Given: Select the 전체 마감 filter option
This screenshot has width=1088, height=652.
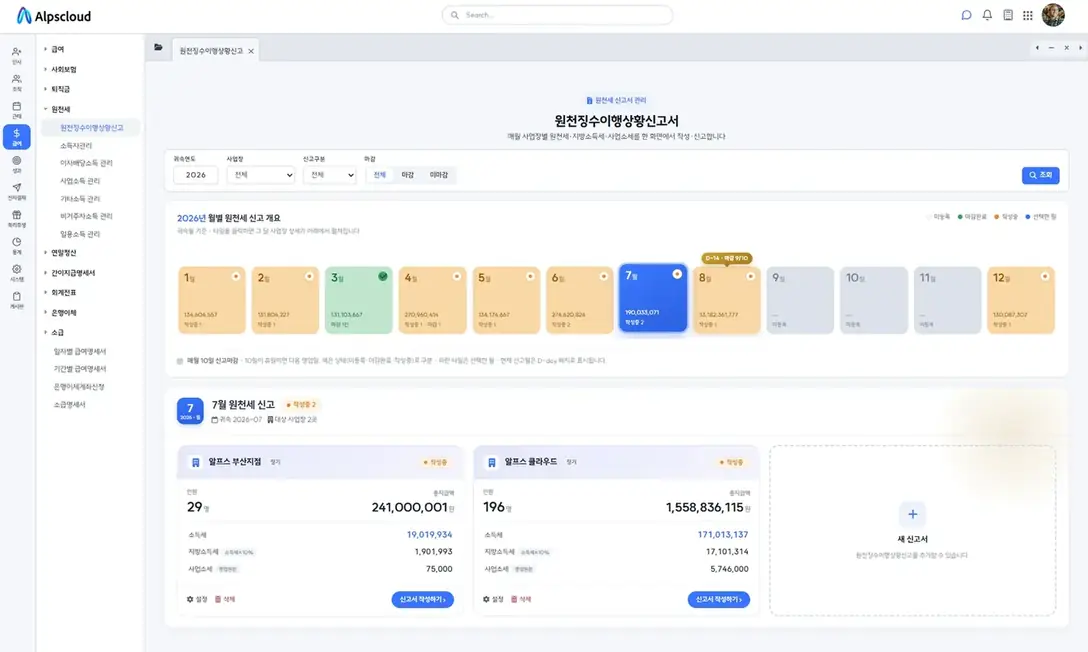Looking at the screenshot, I should 380,175.
